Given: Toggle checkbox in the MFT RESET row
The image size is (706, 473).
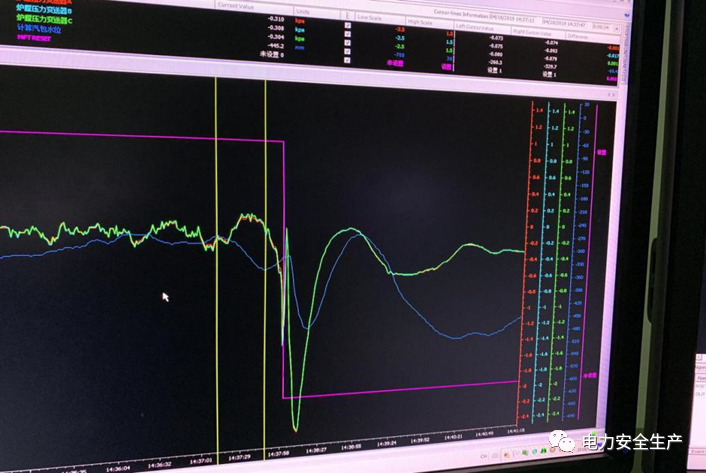Looking at the screenshot, I should click(346, 58).
